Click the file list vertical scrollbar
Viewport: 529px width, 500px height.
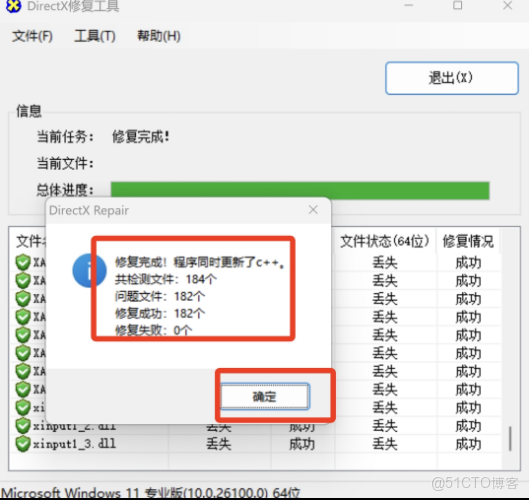[x=510, y=438]
